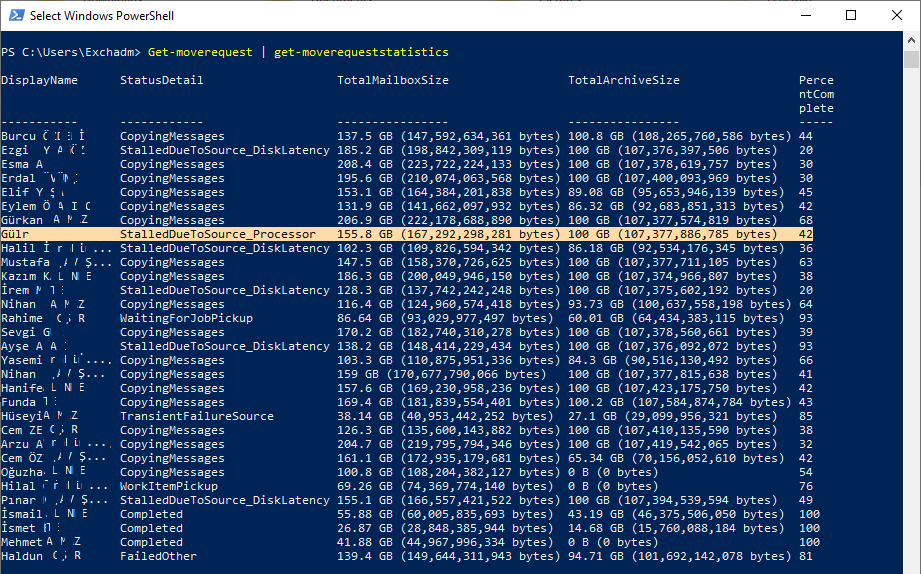Click percent value 68 in Gürkan row

pos(805,220)
